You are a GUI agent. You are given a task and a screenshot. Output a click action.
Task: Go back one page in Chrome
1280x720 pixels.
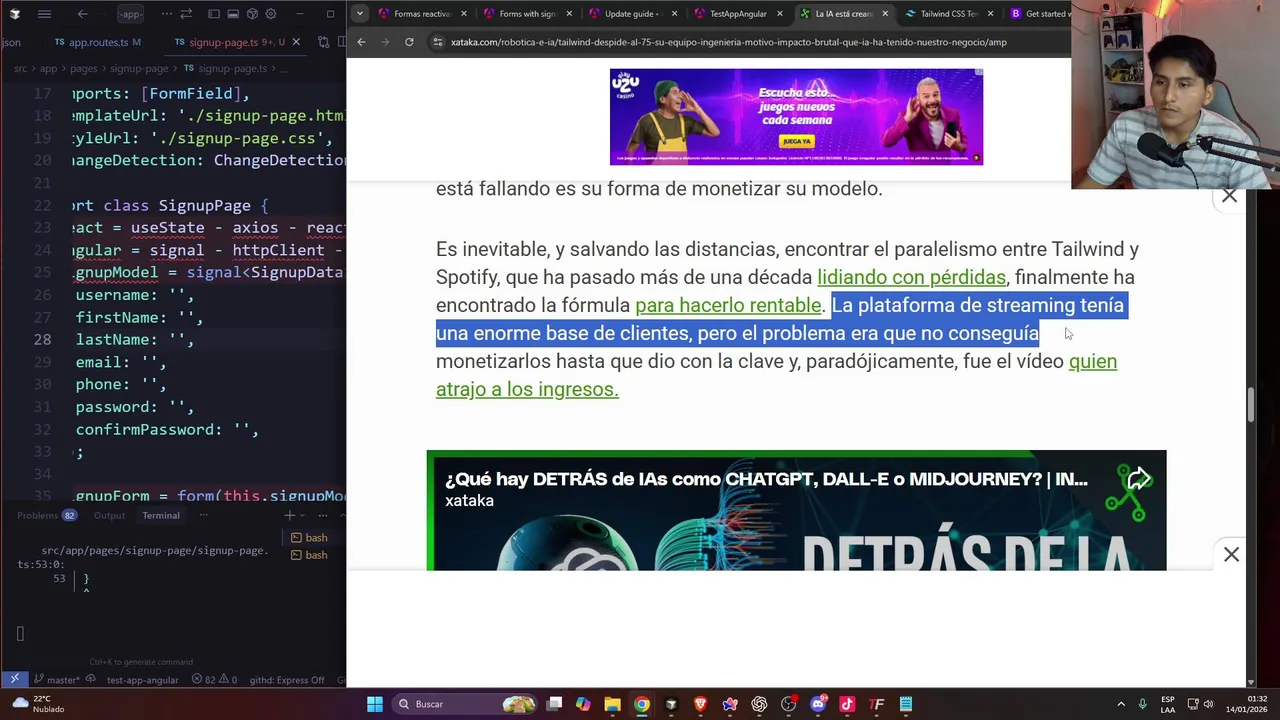[361, 42]
